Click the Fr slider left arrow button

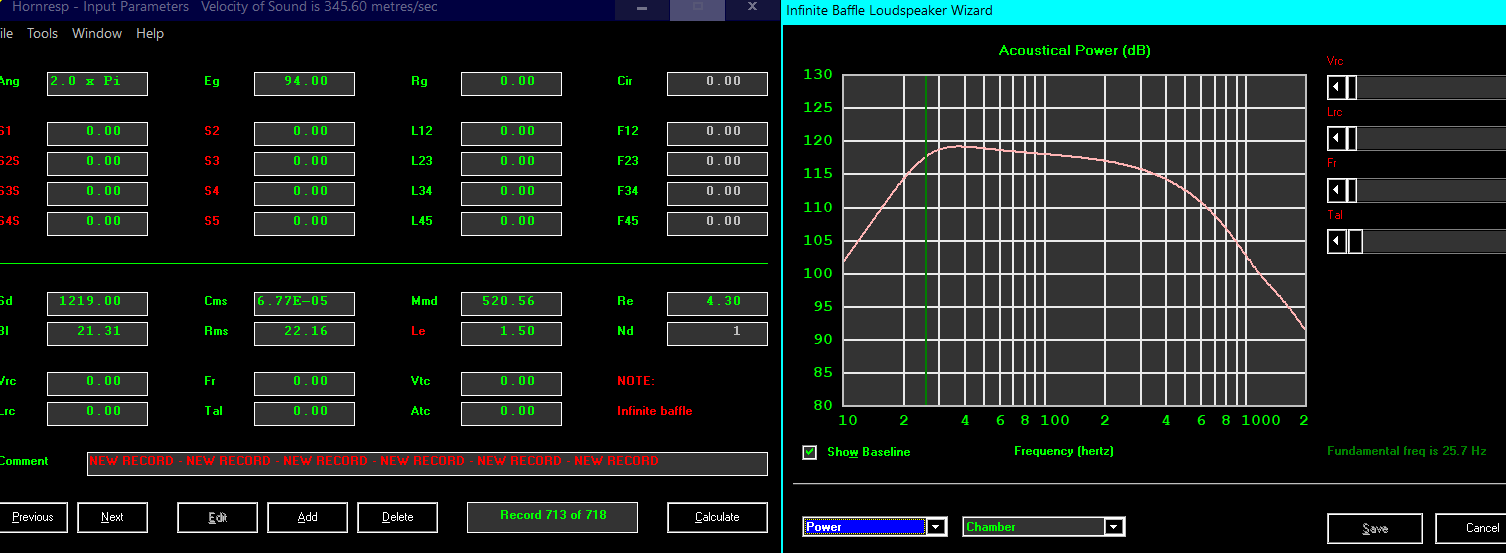coord(1336,190)
